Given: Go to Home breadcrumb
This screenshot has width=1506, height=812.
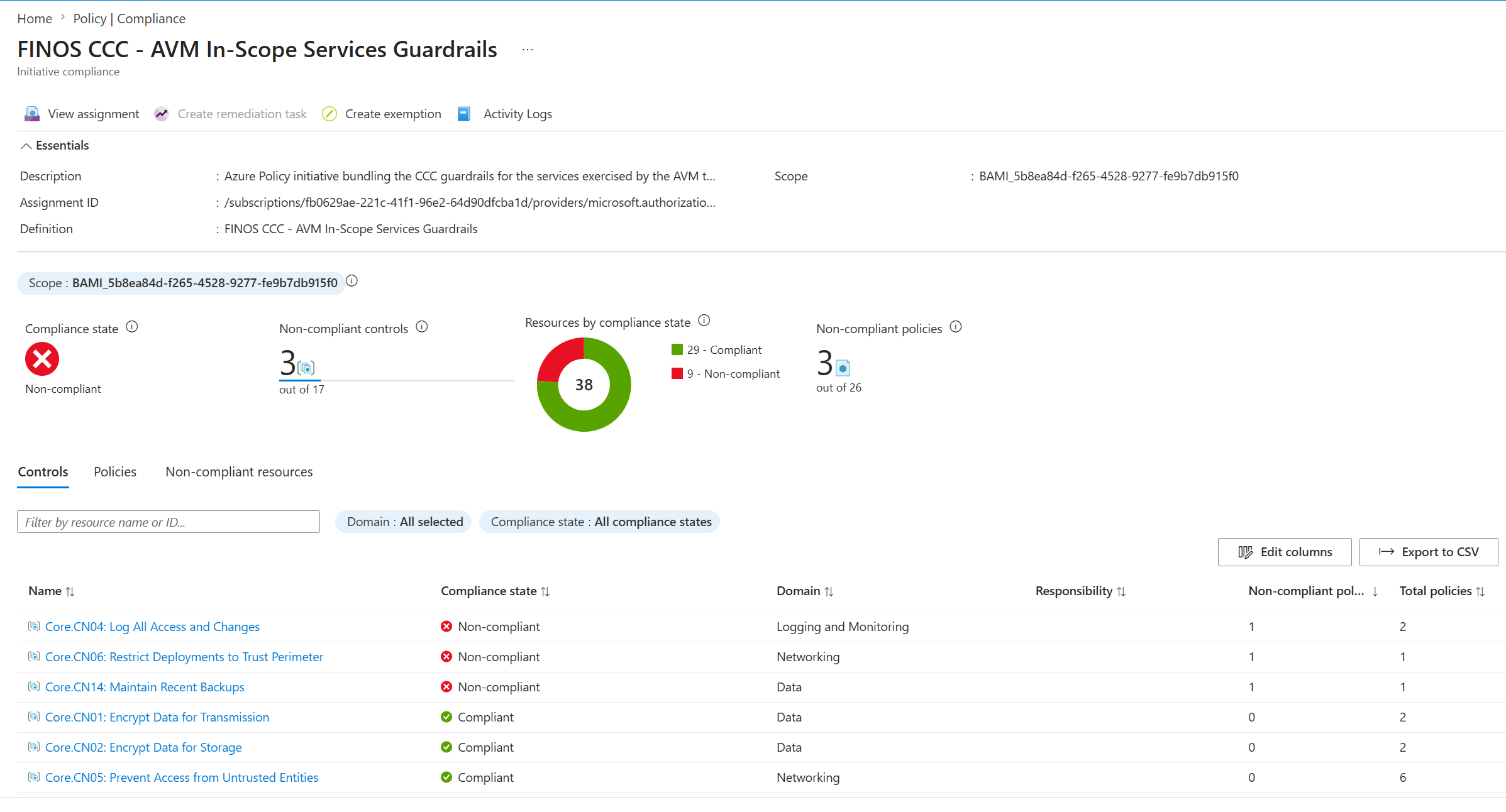Looking at the screenshot, I should click(35, 19).
